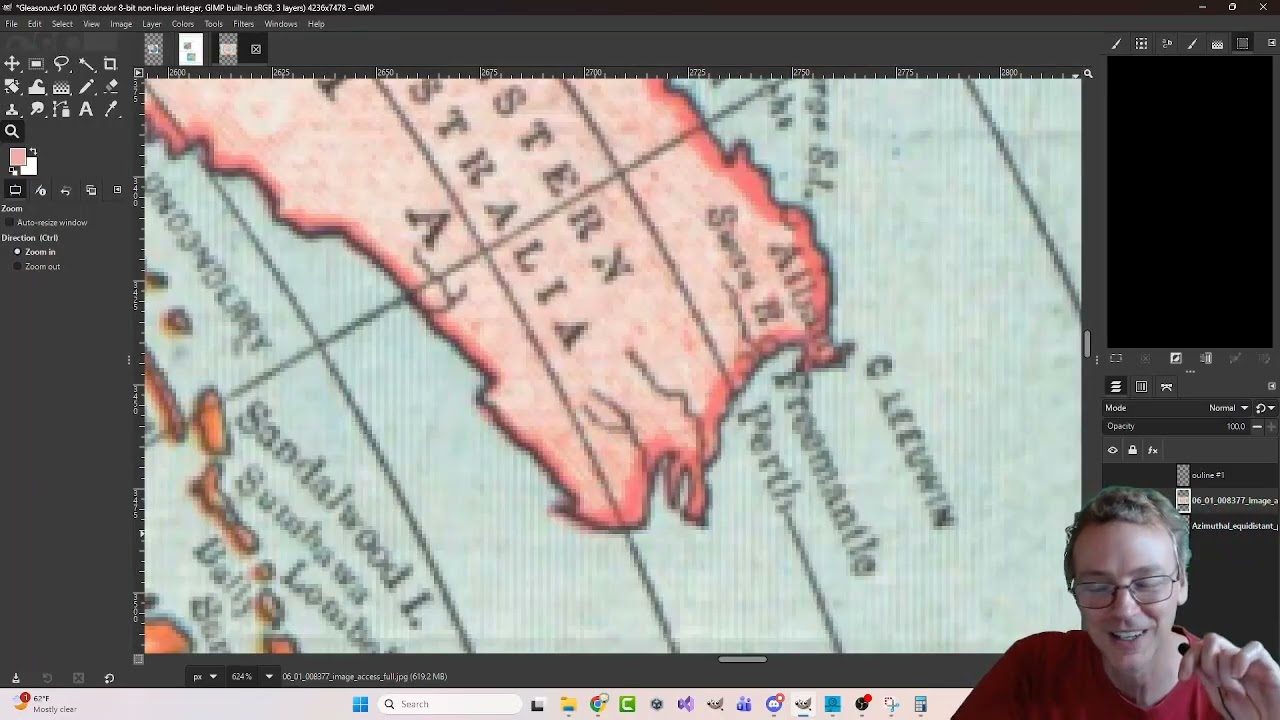Toggle the layers visibility eye header
Screen dimensions: 1280x720
pyautogui.click(x=1112, y=451)
